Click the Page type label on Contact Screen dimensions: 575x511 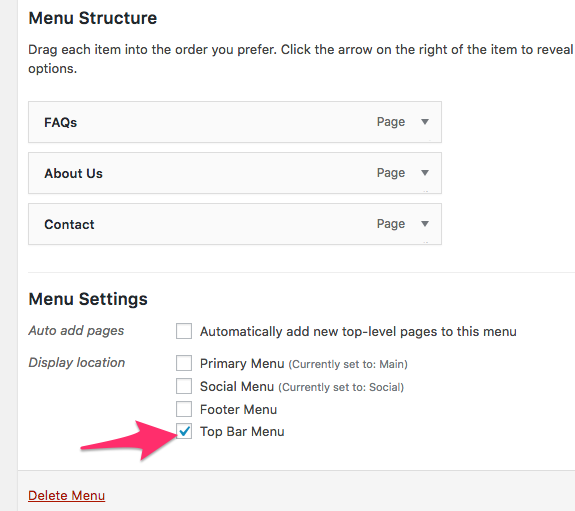(391, 224)
